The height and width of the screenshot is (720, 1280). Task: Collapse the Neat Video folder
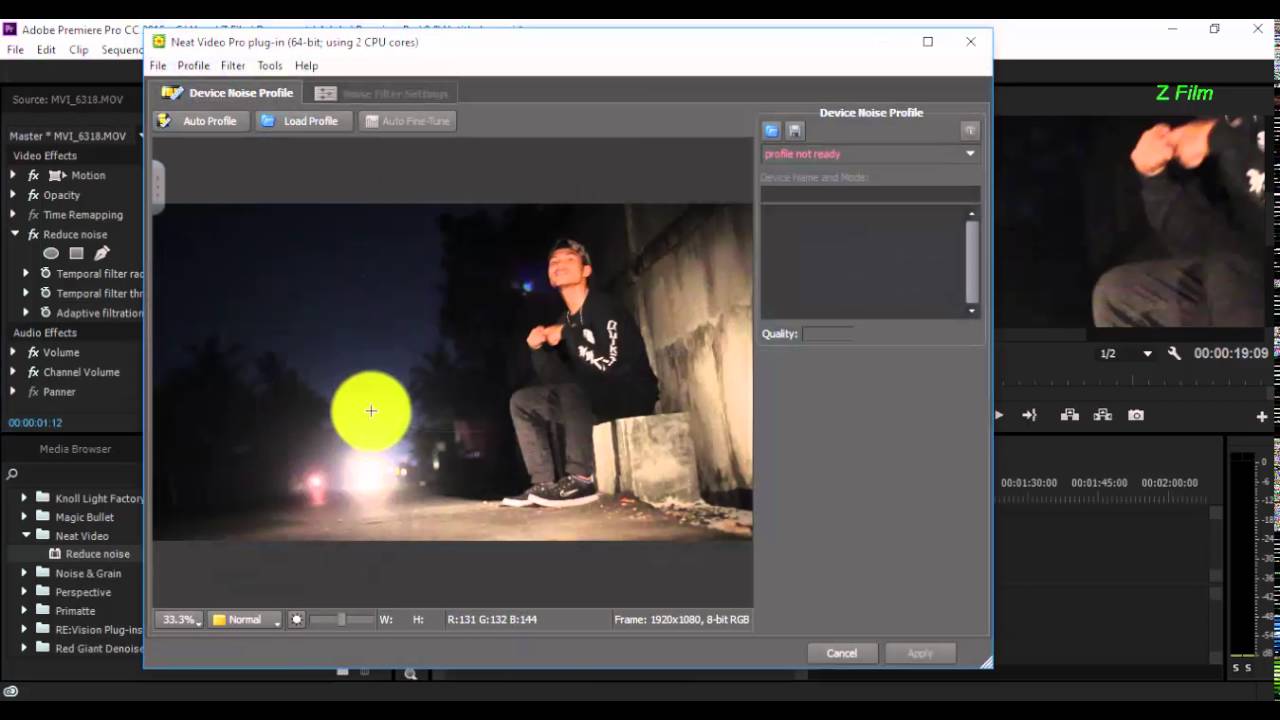click(25, 536)
